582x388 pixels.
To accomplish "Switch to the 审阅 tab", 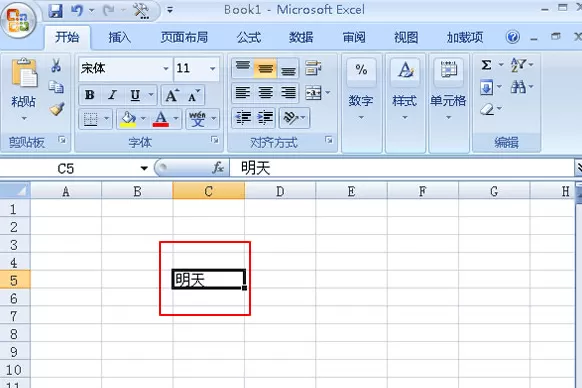I will pyautogui.click(x=354, y=37).
